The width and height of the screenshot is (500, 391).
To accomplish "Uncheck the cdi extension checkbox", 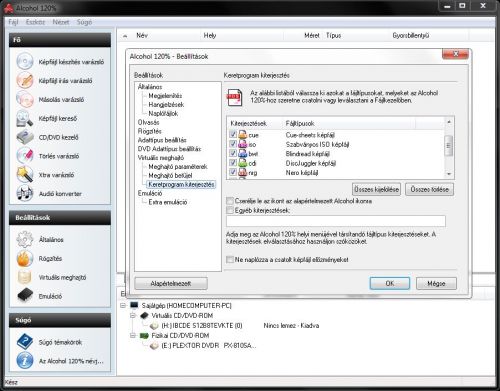I will (x=233, y=163).
